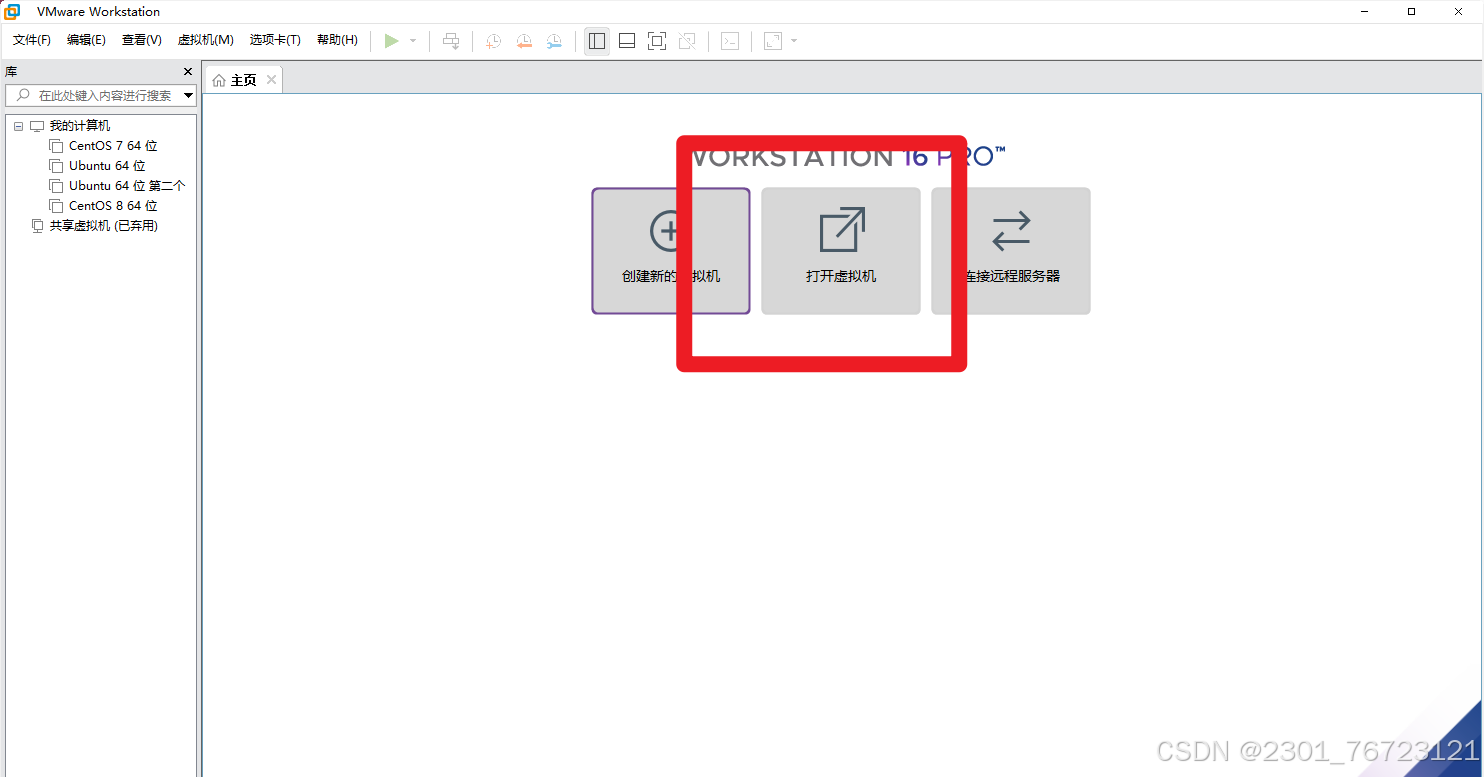Screen dimensions: 1484x777
Task: Open the 查看(V) menu
Action: pos(142,40)
